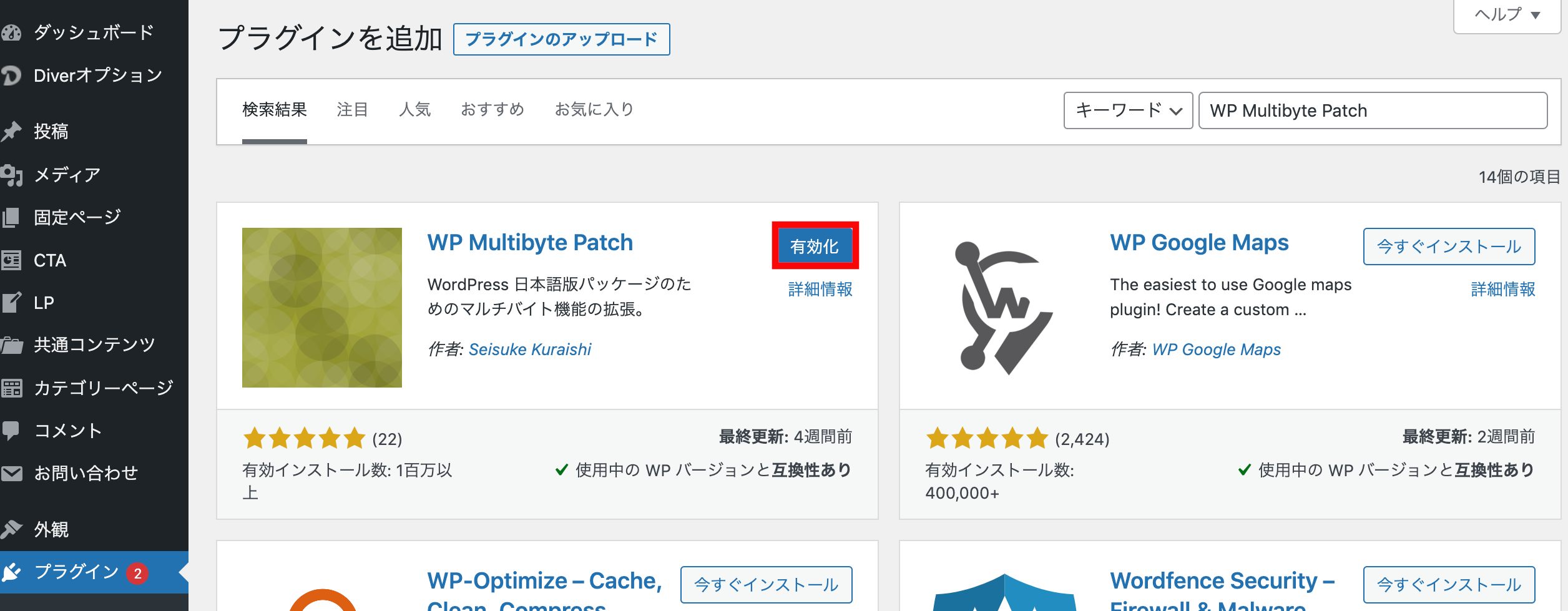Switch to the 人気 tab

[x=414, y=110]
